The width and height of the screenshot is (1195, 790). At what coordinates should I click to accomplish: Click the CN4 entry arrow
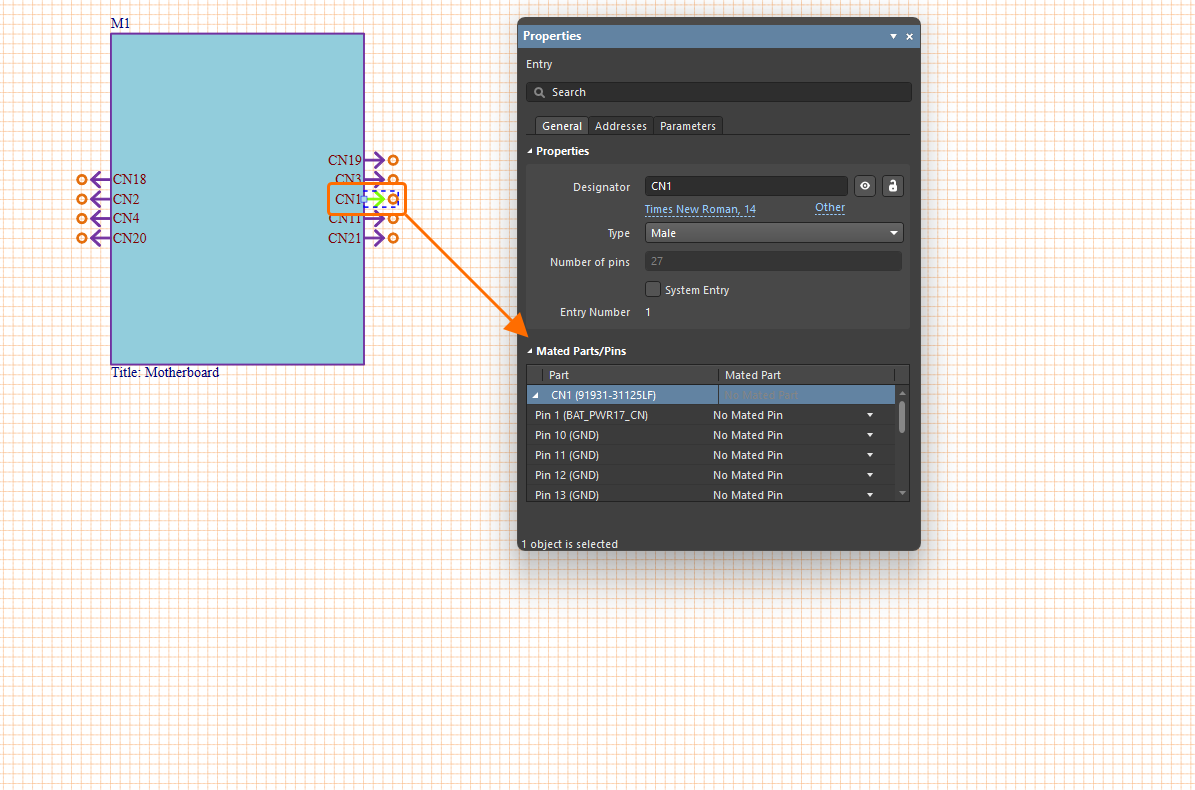100,218
